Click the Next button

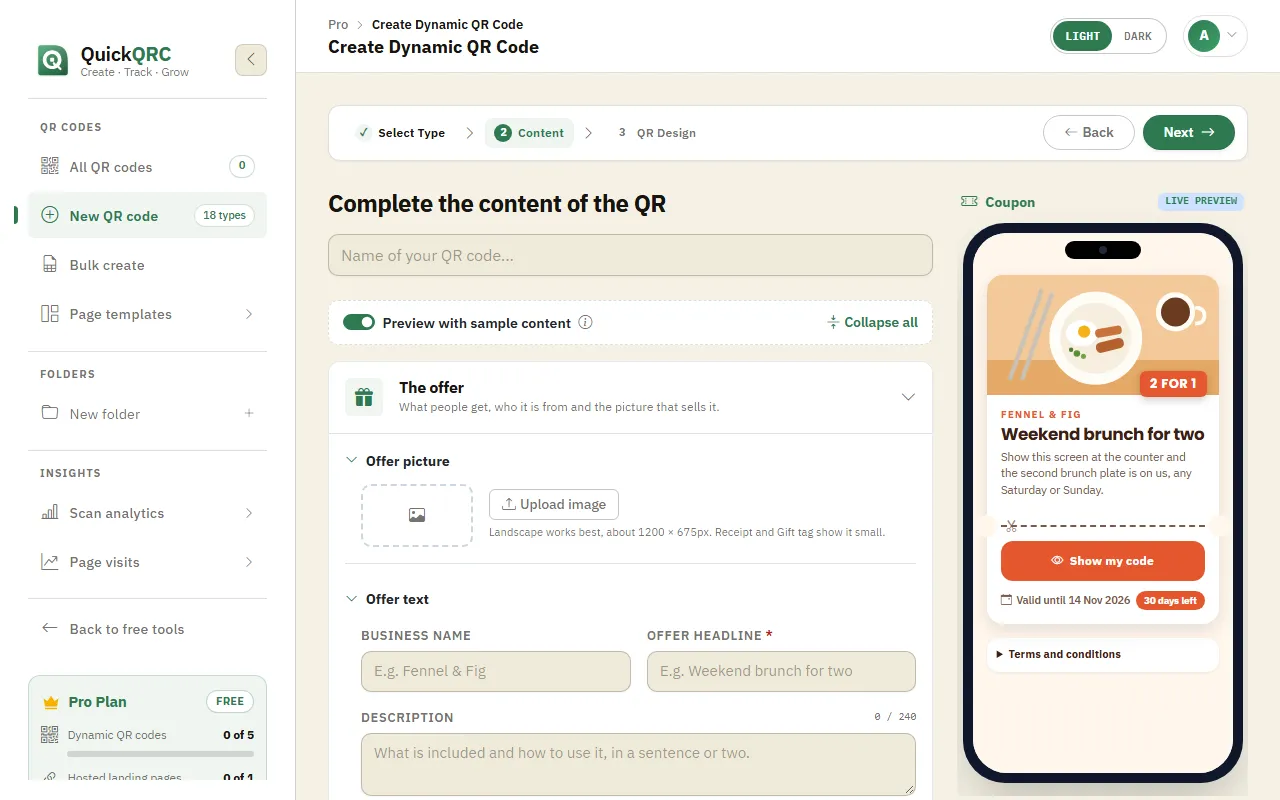(x=1189, y=132)
